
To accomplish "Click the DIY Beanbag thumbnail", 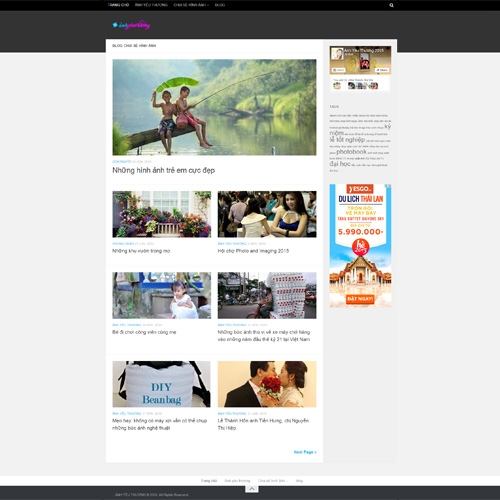I will click(162, 384).
